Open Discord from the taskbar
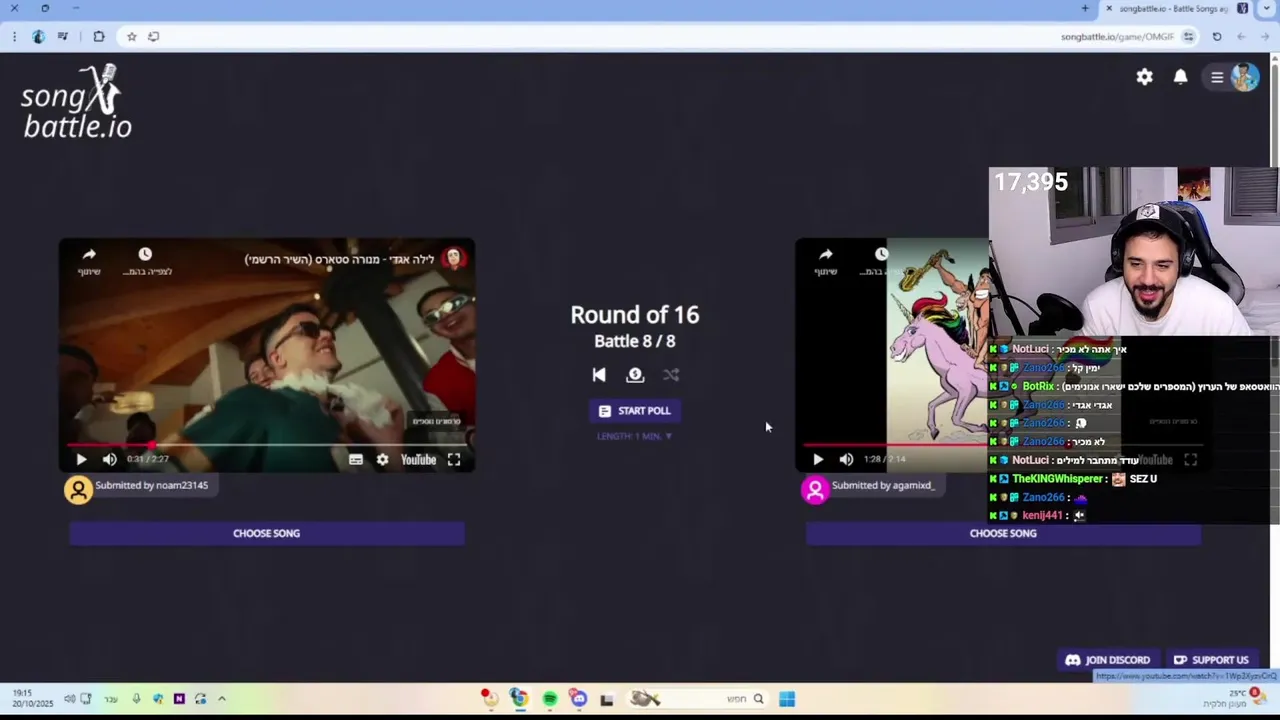 click(x=579, y=699)
